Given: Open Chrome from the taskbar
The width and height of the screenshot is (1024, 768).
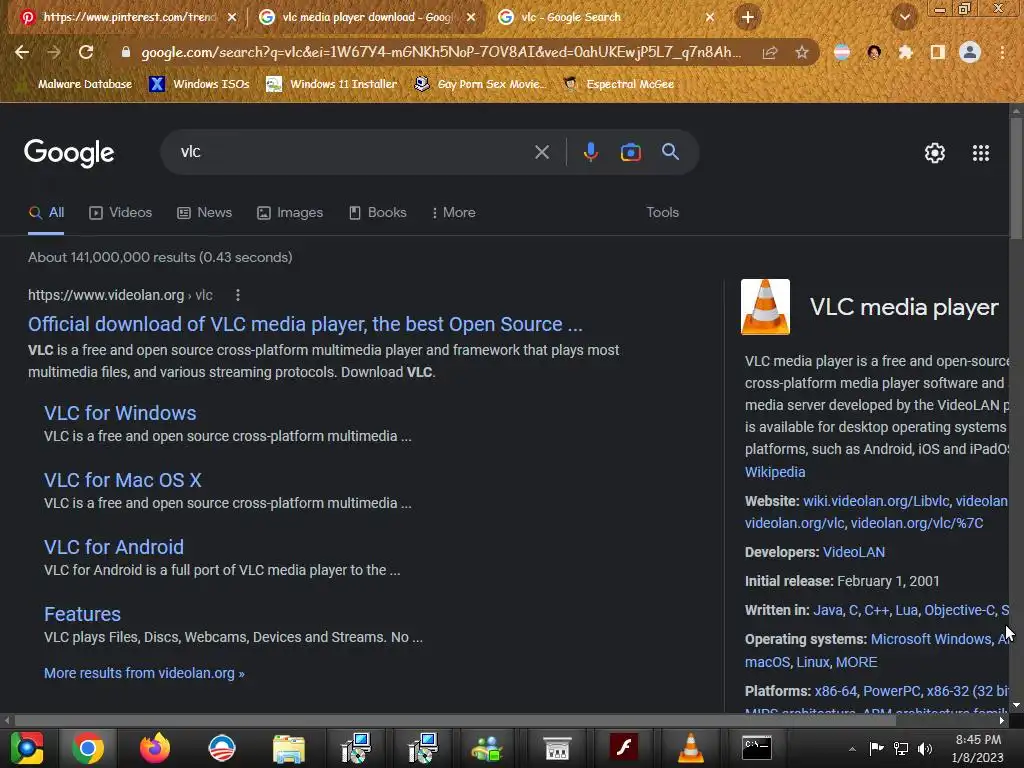Looking at the screenshot, I should (x=88, y=748).
